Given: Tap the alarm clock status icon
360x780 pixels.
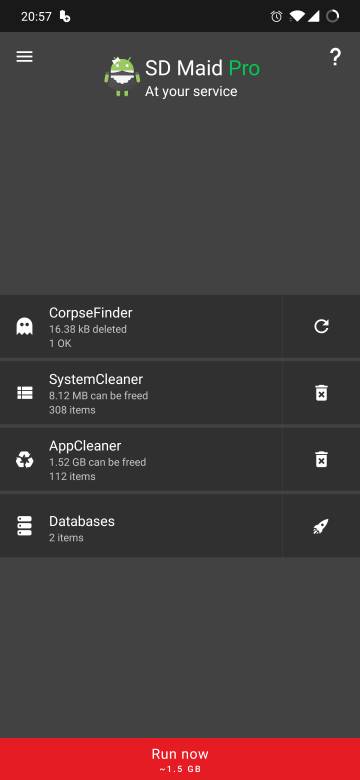Looking at the screenshot, I should [x=276, y=16].
